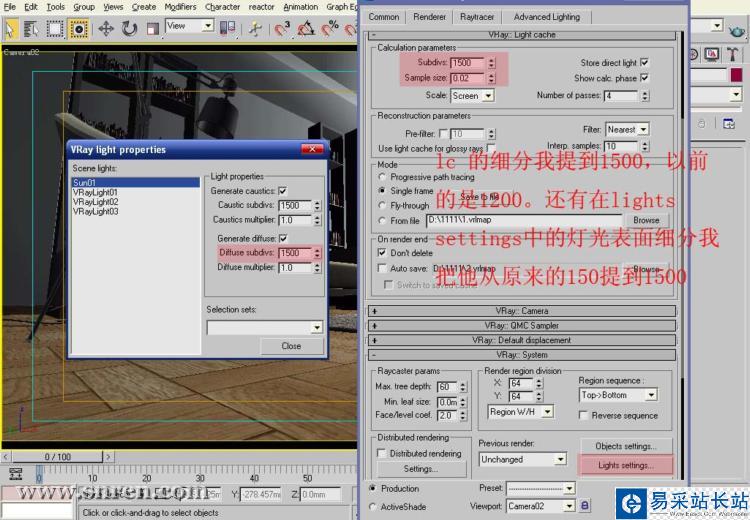This screenshot has height=520, width=750.
Task: Click the object color swatch in command panel
Action: [x=736, y=75]
